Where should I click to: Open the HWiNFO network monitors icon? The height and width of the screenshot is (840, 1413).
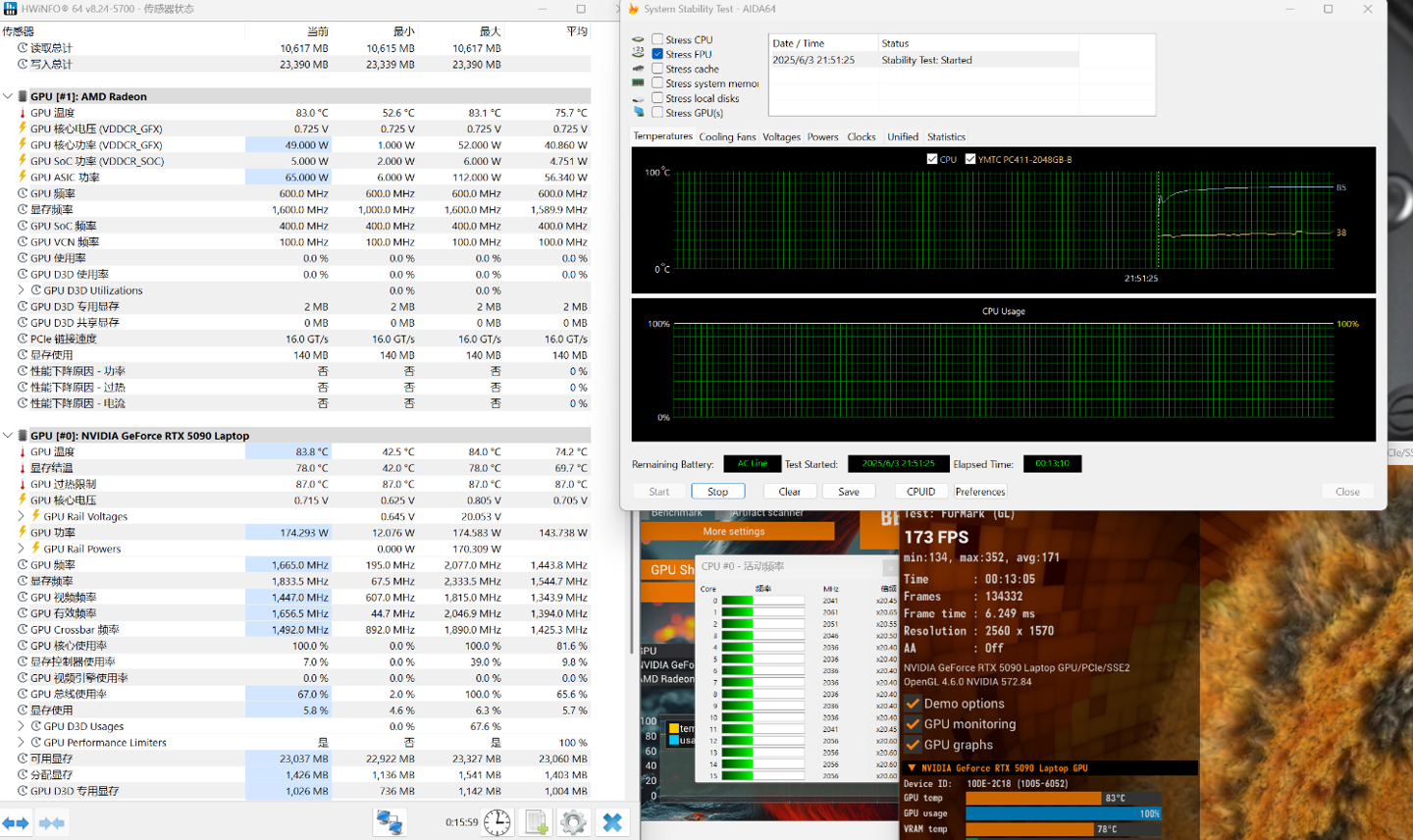tap(390, 822)
